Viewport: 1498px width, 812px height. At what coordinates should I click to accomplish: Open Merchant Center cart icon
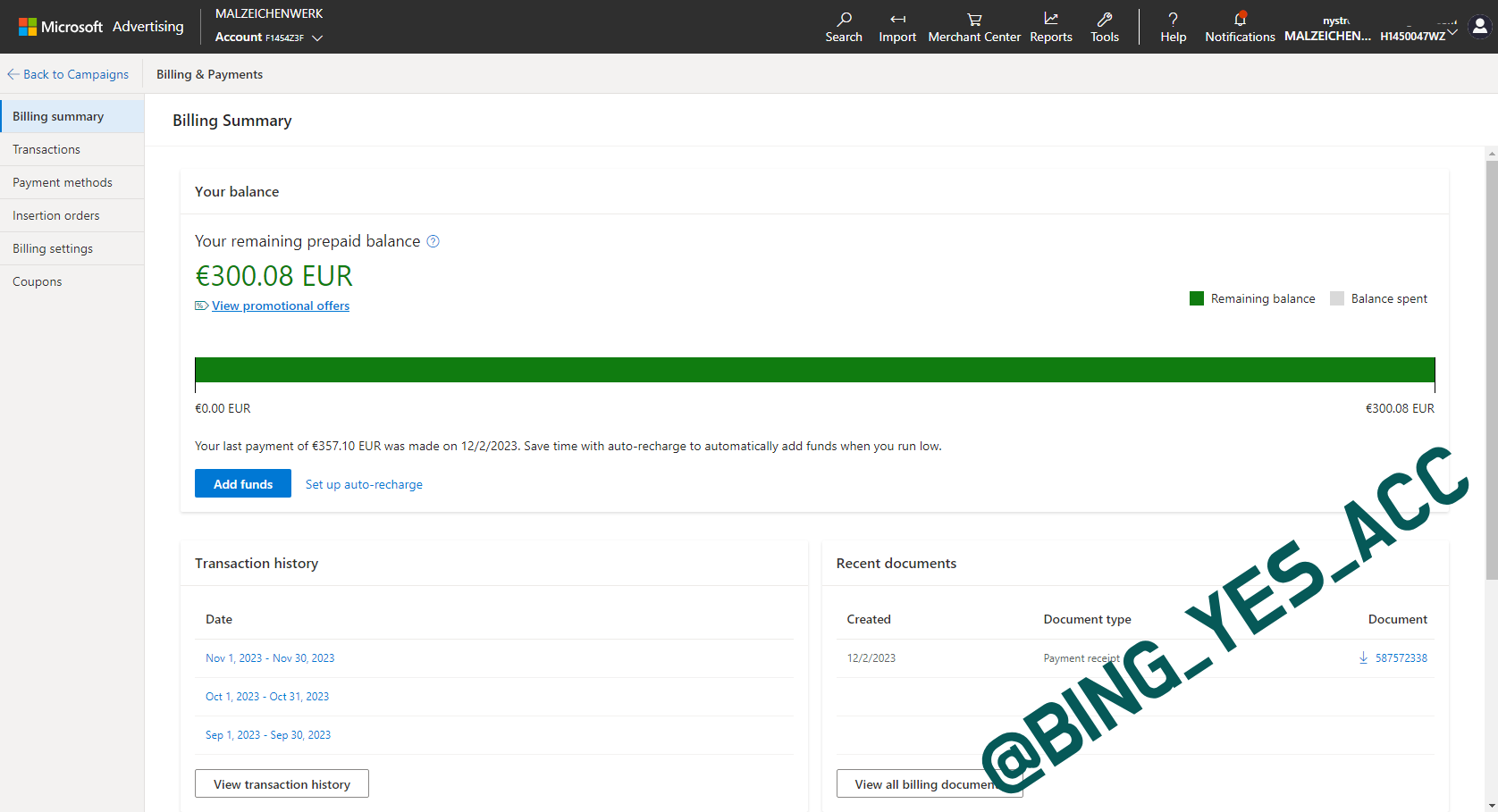pos(974,20)
